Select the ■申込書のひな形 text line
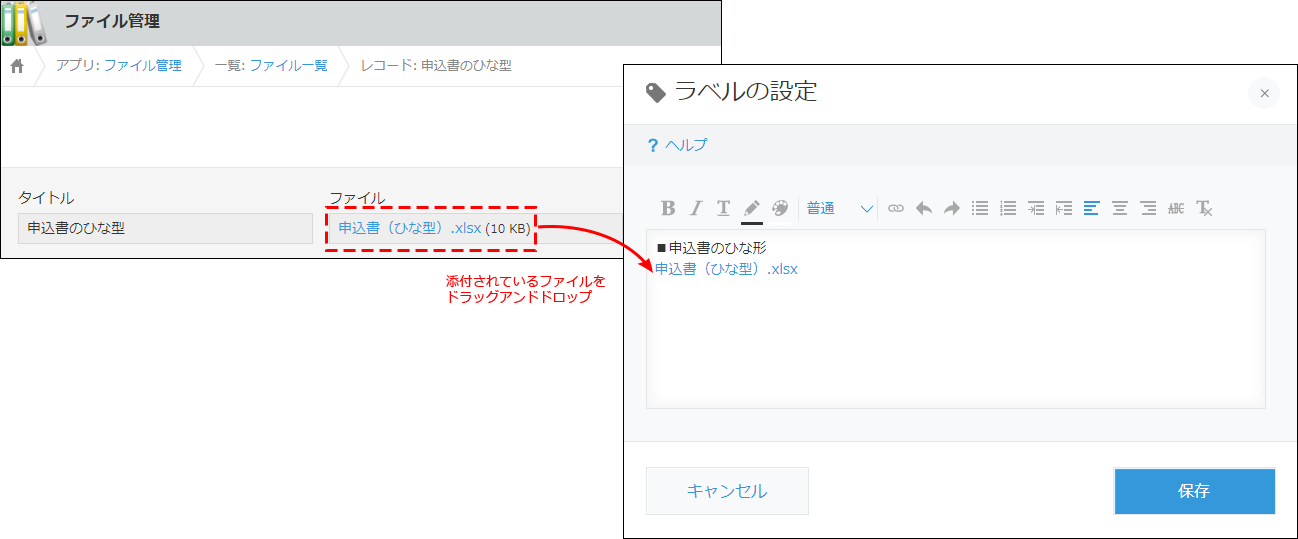This screenshot has height=539, width=1298. (711, 247)
